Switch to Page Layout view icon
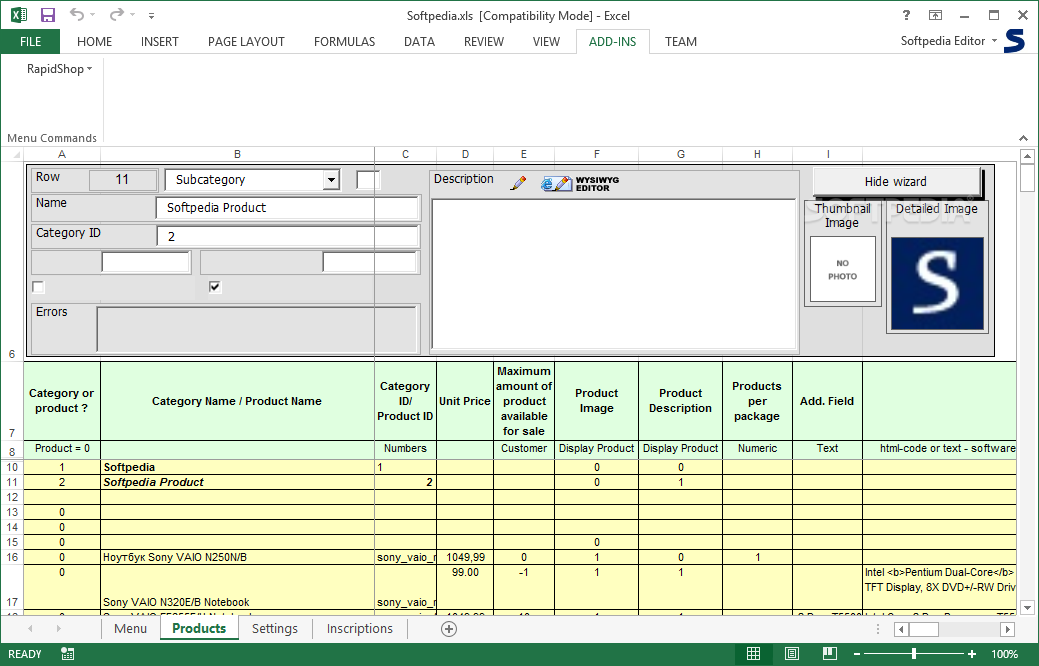Viewport: 1039px width, 666px height. [792, 654]
